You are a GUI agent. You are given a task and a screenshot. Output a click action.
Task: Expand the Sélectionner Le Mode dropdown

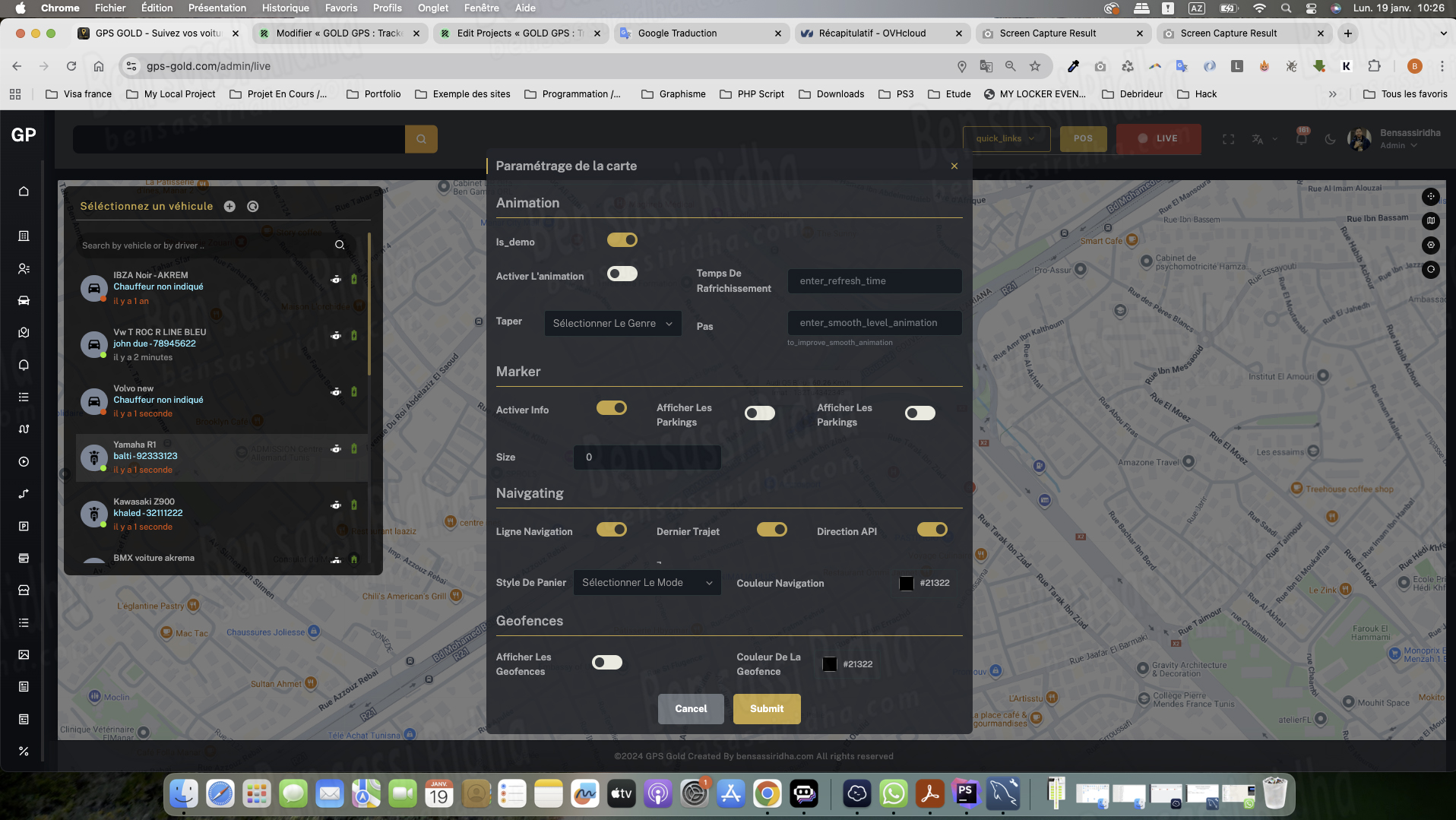647,583
